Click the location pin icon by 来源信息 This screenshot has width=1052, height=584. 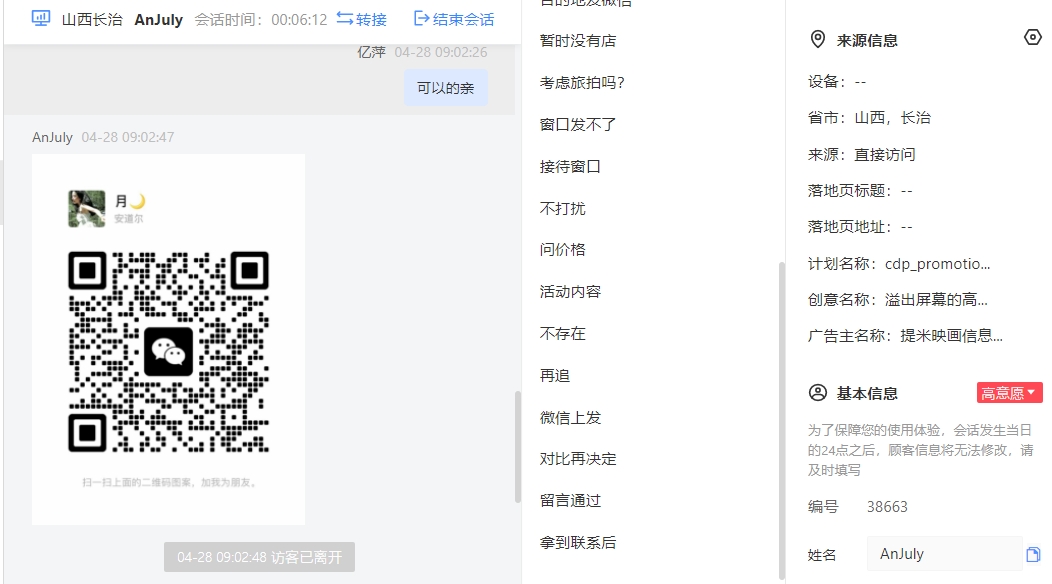[x=818, y=40]
